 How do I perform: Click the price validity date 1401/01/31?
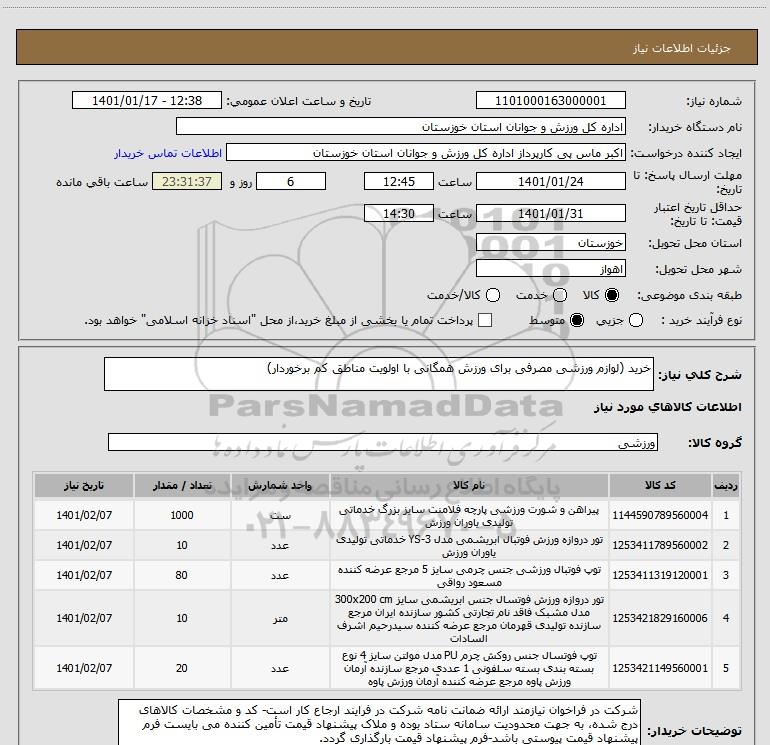[x=550, y=214]
